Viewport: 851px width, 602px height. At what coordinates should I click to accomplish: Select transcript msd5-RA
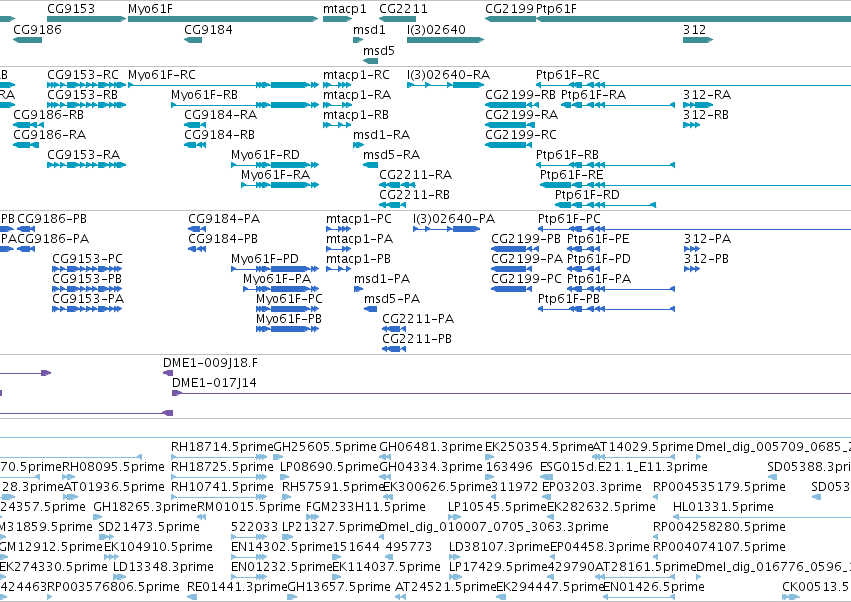pyautogui.click(x=371, y=165)
